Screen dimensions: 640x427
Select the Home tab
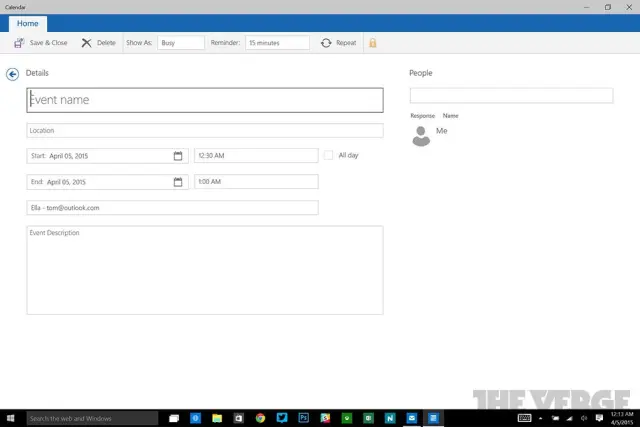pos(27,24)
